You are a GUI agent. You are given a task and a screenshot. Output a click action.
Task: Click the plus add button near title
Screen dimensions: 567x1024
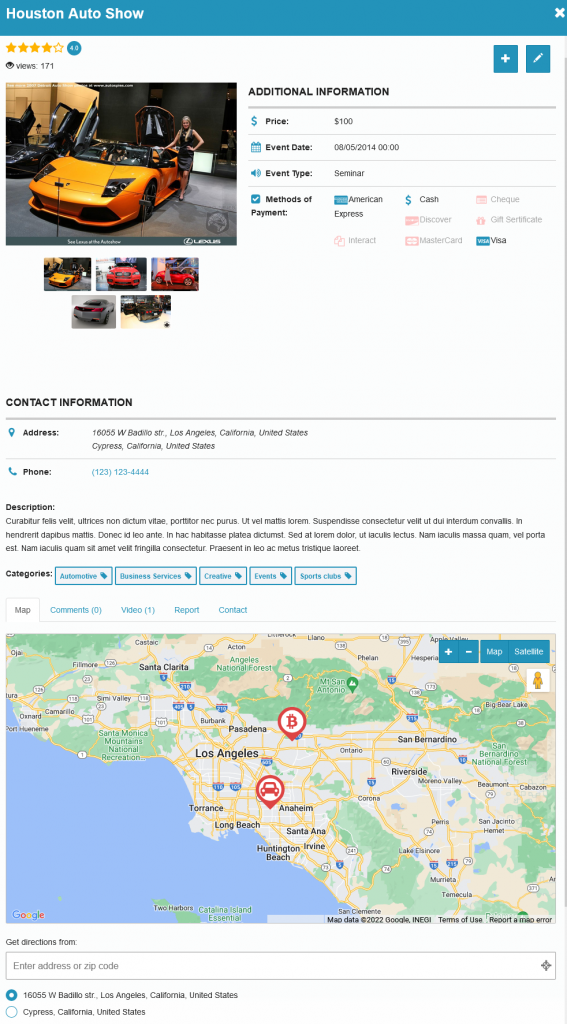tap(506, 59)
